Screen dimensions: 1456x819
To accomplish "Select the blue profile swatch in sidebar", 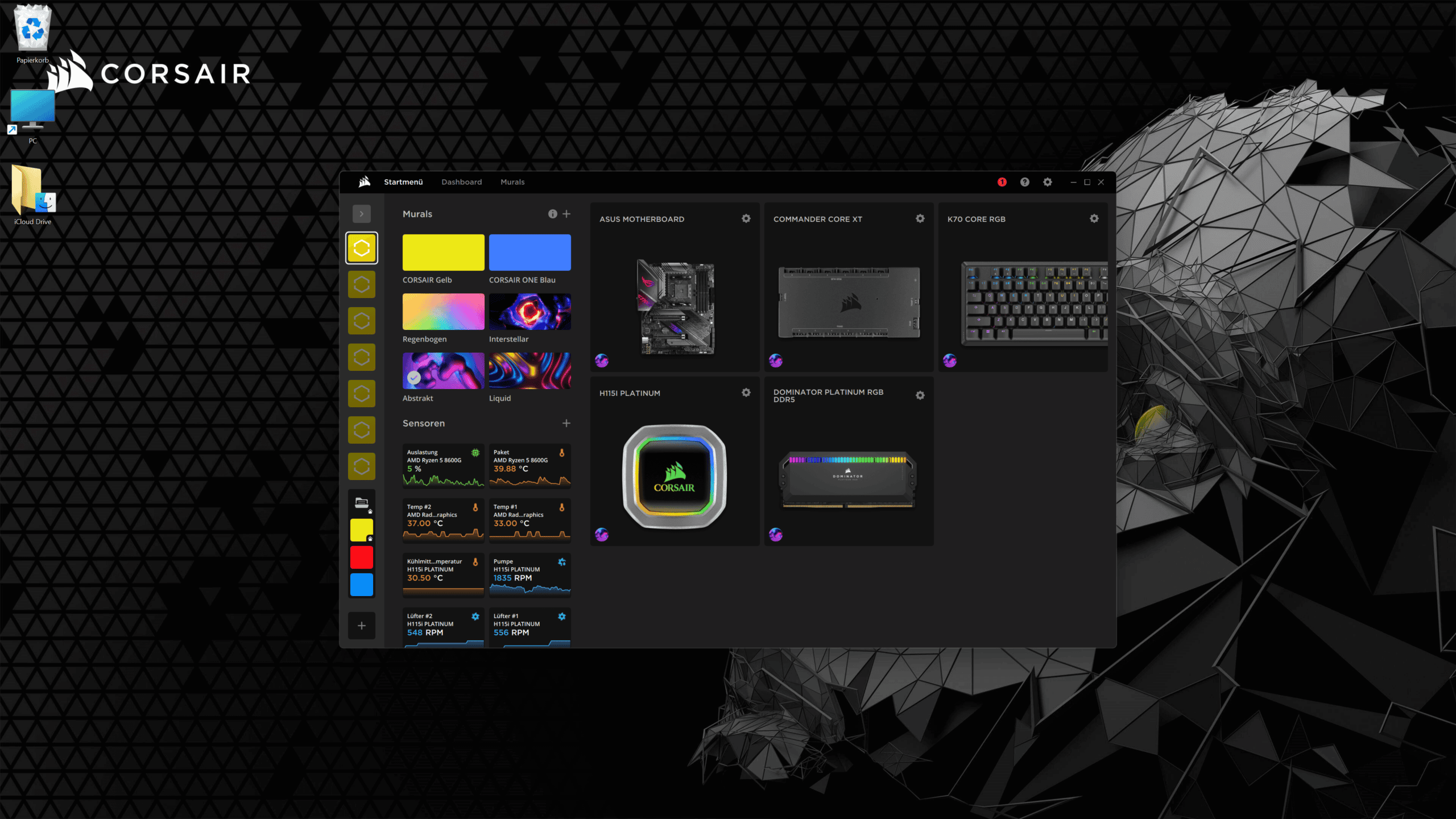I will (x=362, y=585).
